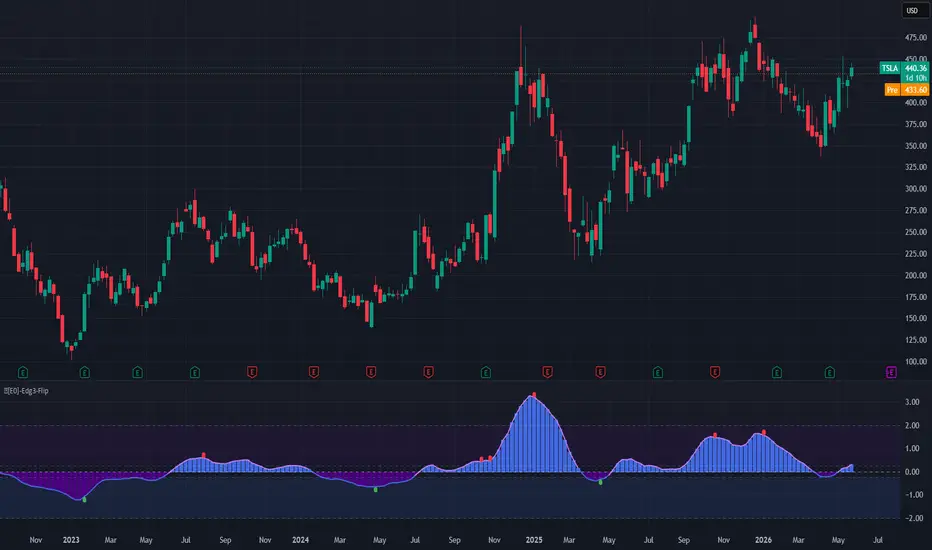Open the July 2025 green earnings marker
The image size is (932, 550).
click(x=657, y=373)
